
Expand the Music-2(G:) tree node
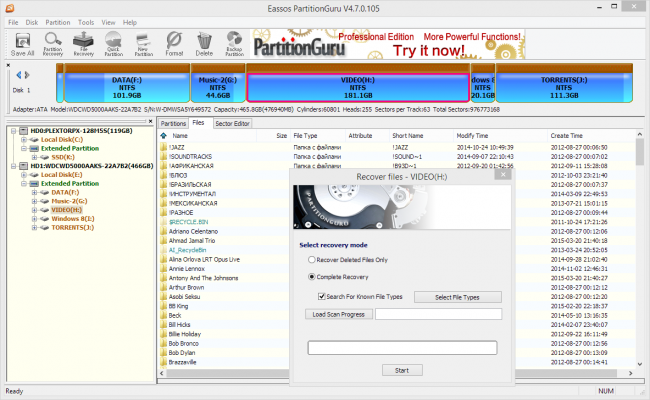pyautogui.click(x=34, y=201)
